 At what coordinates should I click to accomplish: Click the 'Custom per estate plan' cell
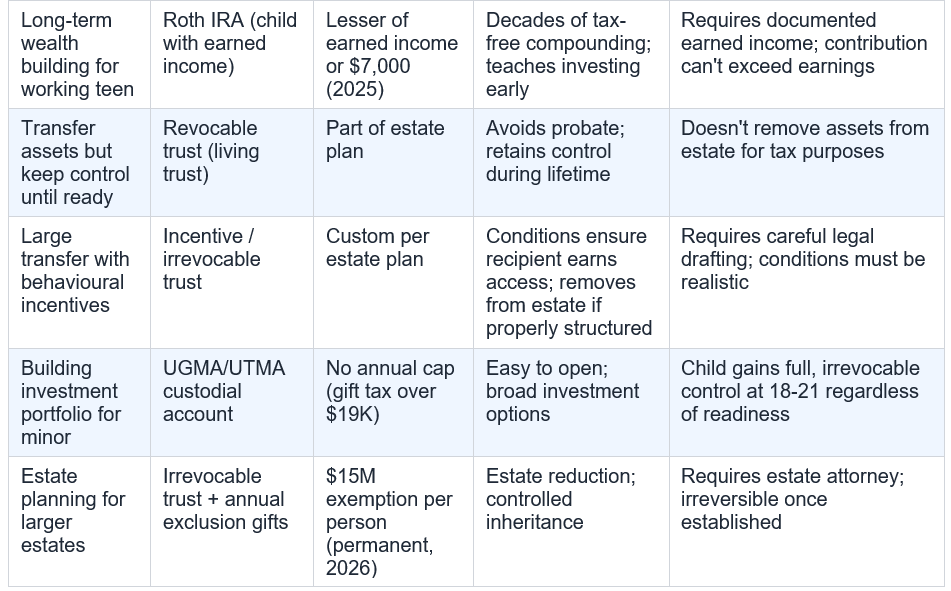pos(393,283)
